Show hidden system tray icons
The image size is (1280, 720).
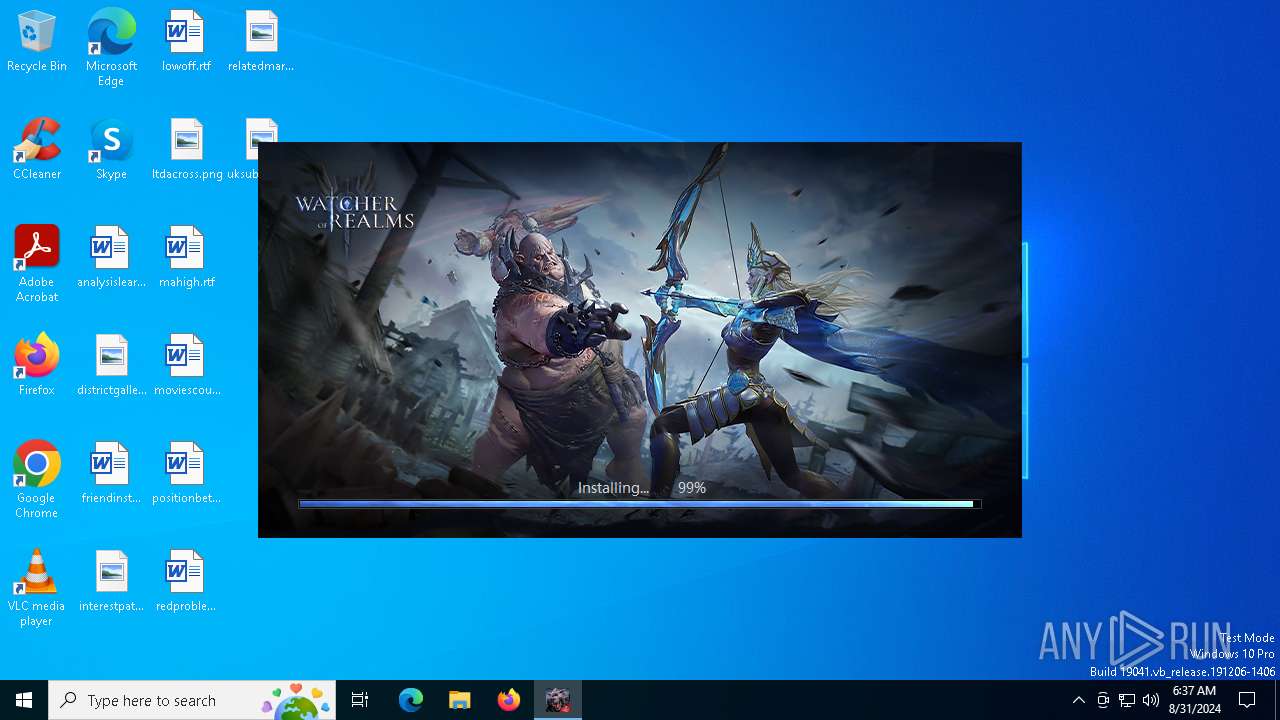(1078, 700)
